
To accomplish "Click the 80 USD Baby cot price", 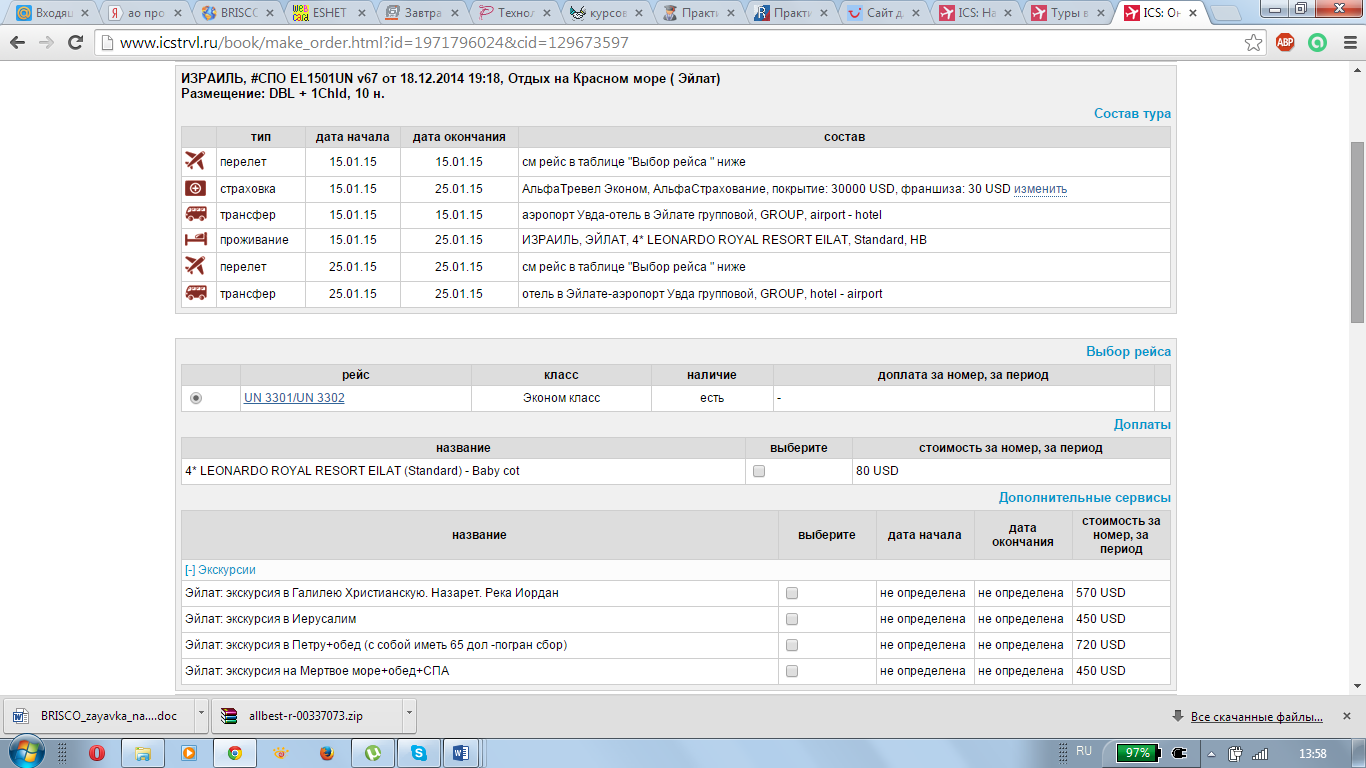I will point(877,471).
